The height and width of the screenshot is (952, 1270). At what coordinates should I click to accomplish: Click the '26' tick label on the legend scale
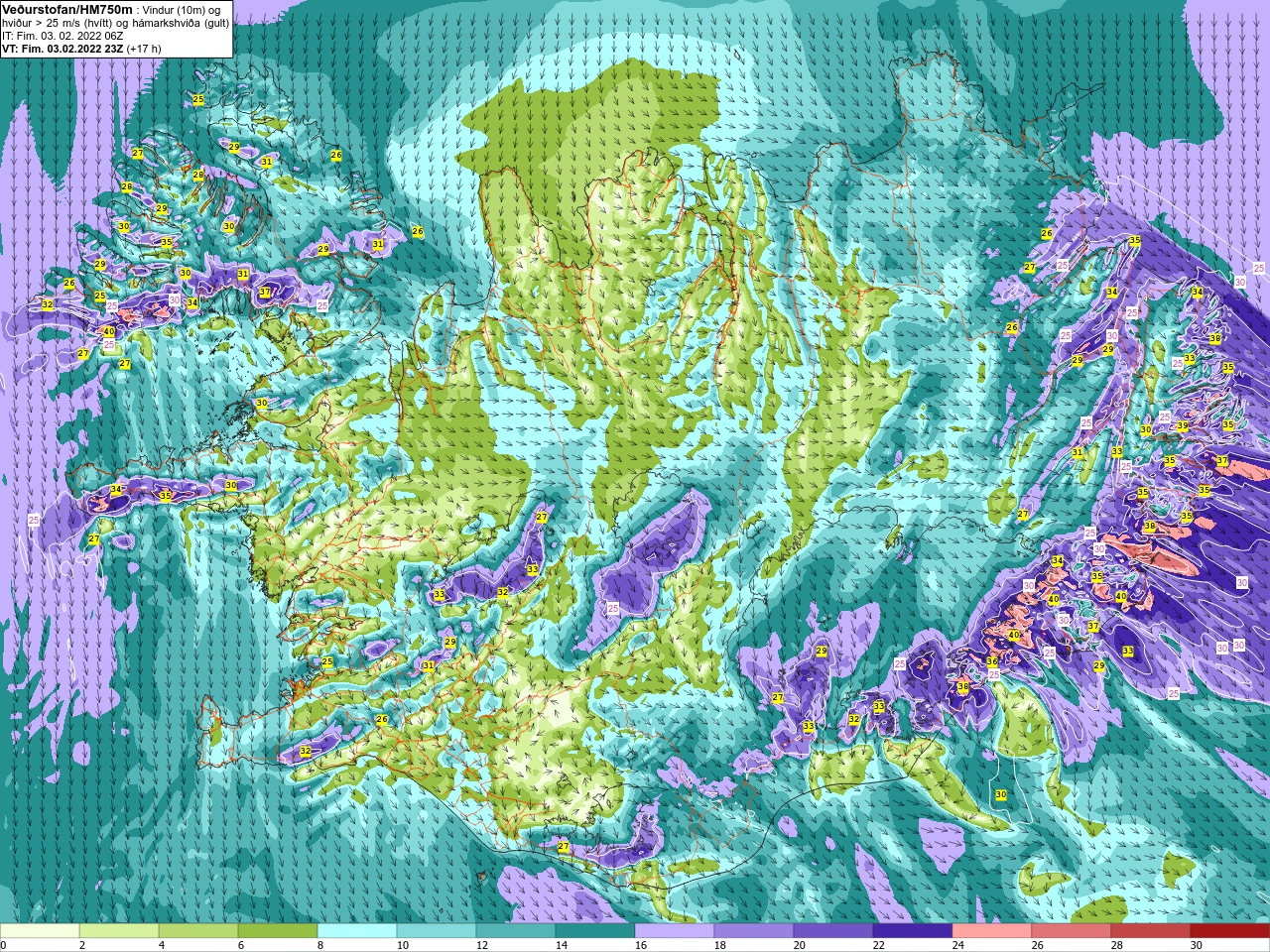[1038, 945]
